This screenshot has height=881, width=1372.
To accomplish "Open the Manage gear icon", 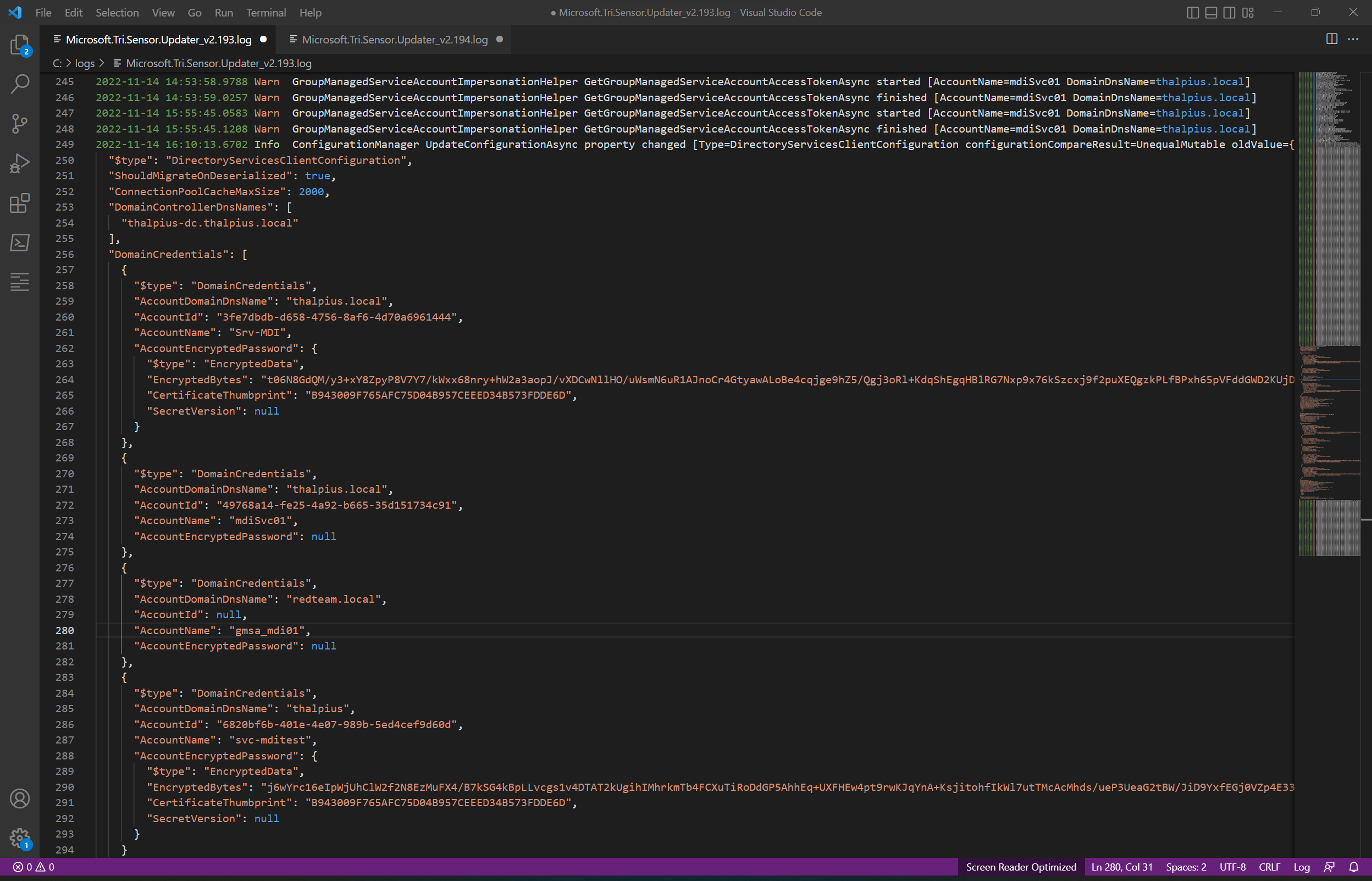I will tap(19, 838).
